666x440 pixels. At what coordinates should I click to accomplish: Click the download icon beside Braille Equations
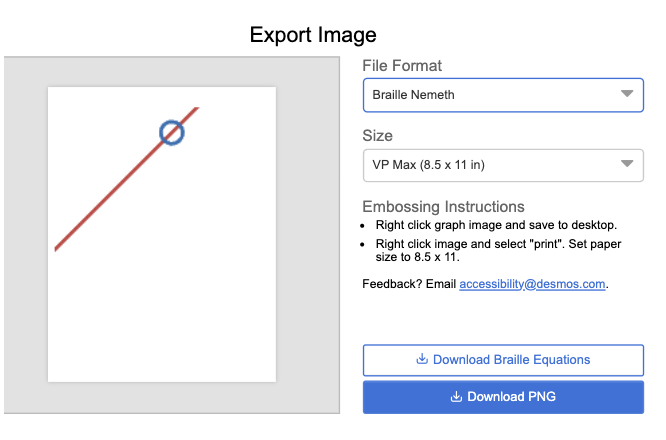point(421,360)
